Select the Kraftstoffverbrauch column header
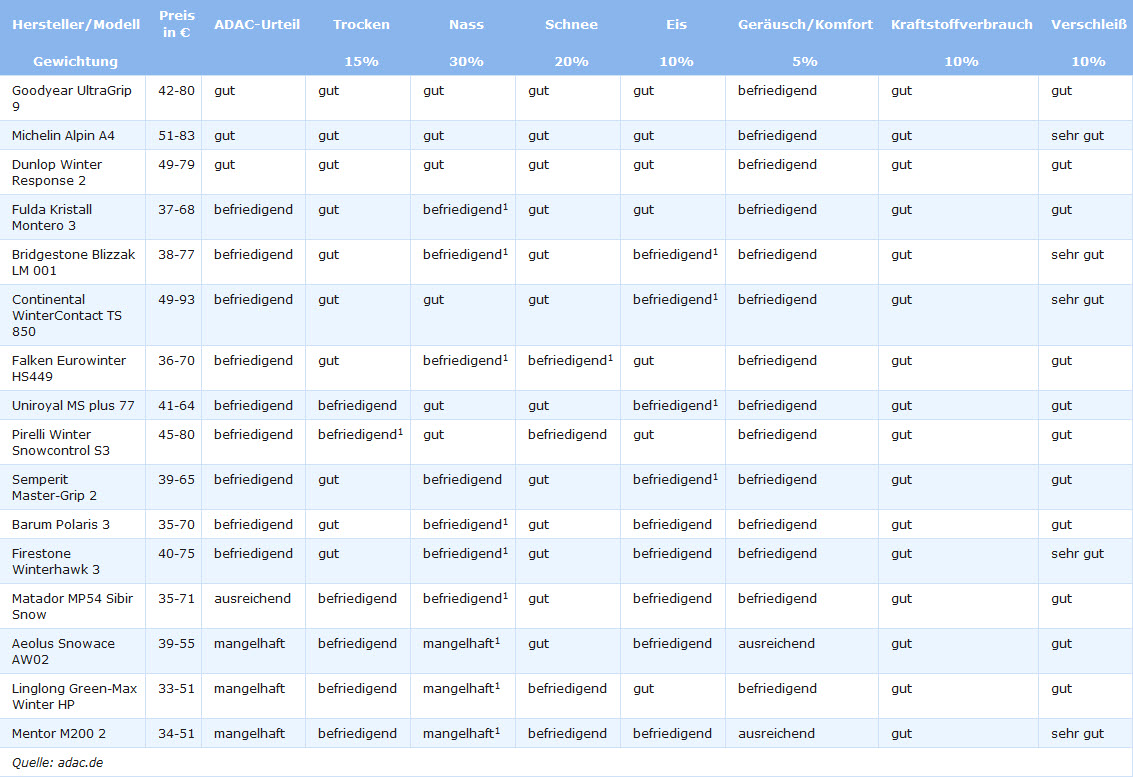Viewport: 1133px width, 777px height. [x=961, y=24]
